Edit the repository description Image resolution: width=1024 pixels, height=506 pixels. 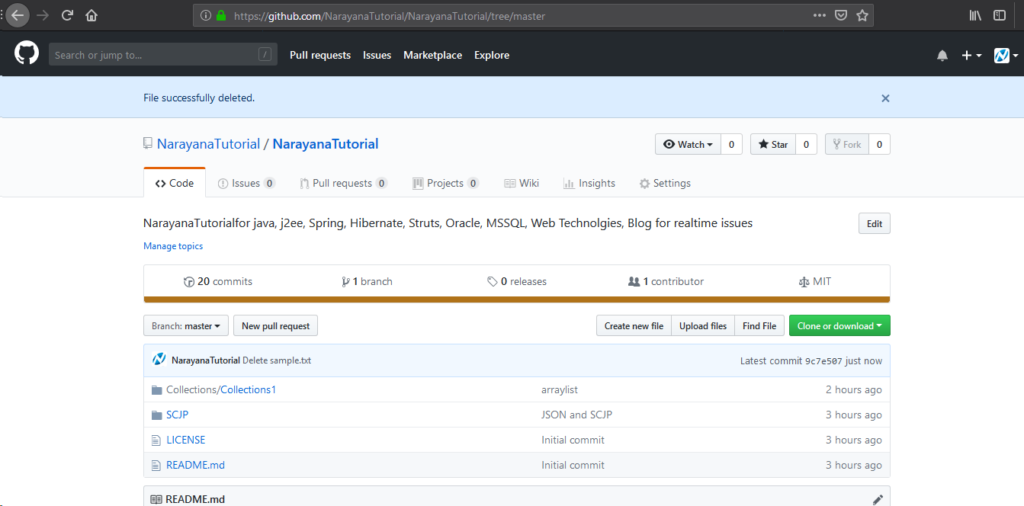tap(874, 223)
